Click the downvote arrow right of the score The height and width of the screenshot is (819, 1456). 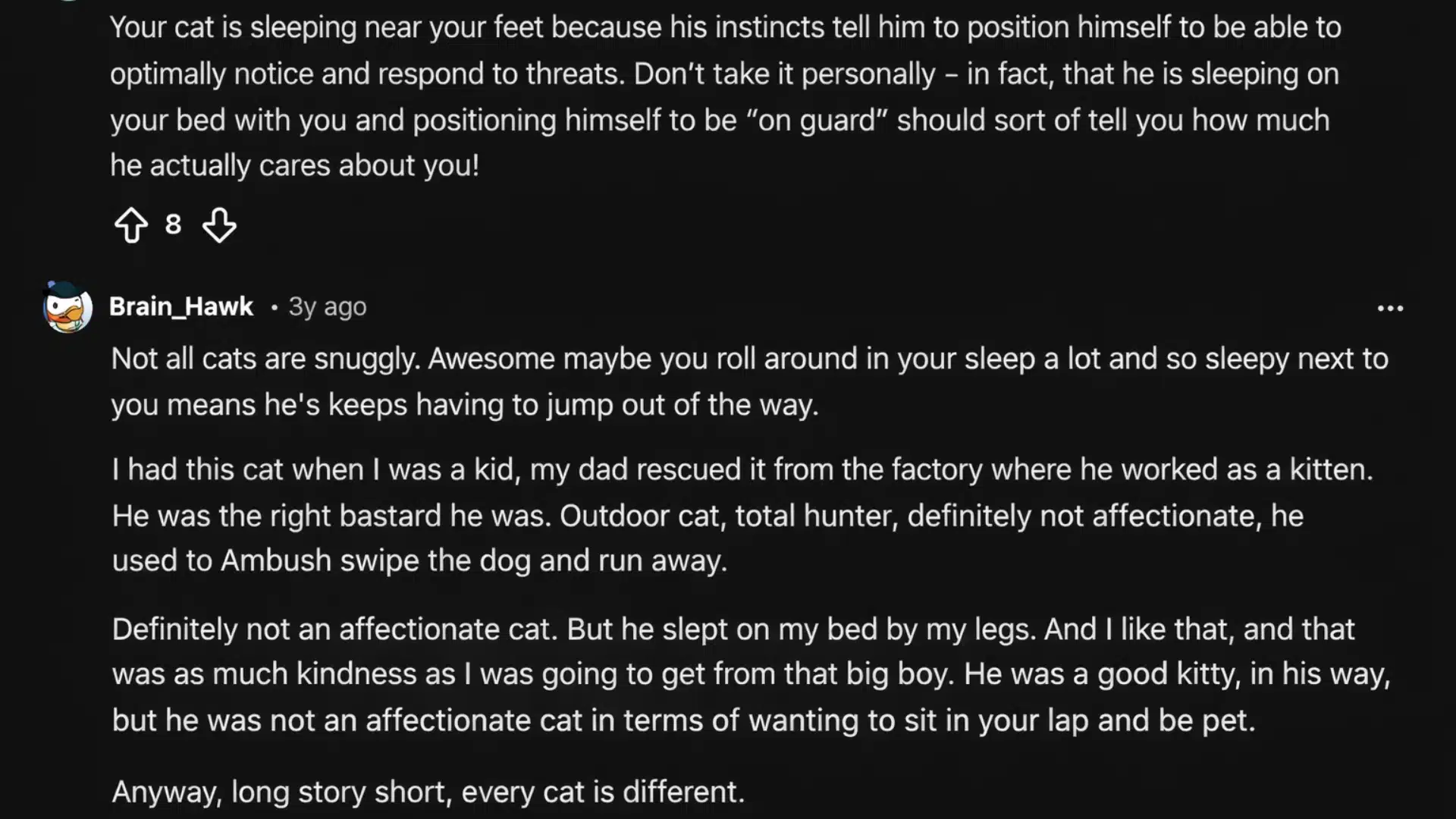(x=219, y=225)
